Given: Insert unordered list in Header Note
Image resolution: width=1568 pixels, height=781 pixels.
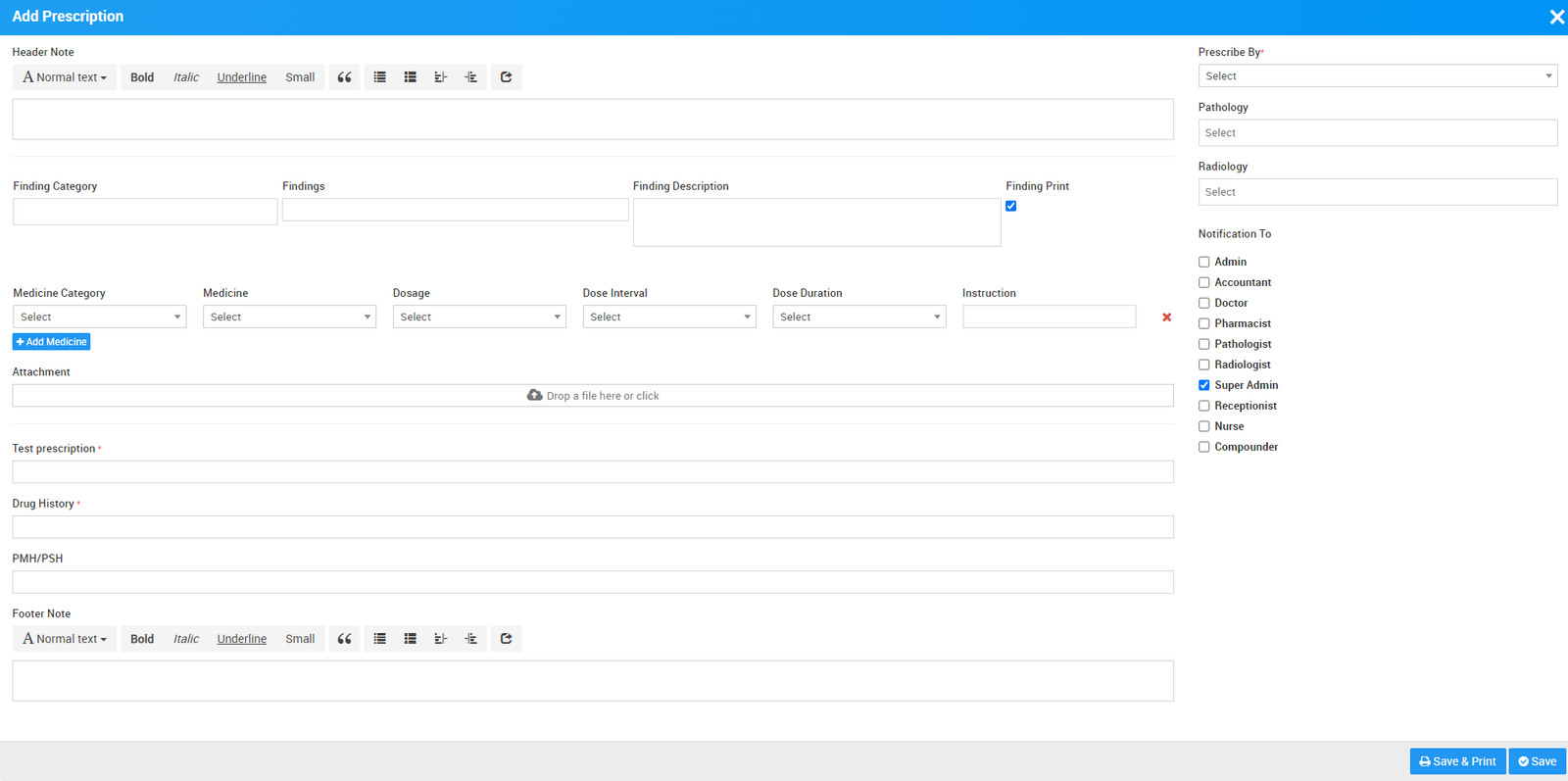Looking at the screenshot, I should (x=380, y=77).
